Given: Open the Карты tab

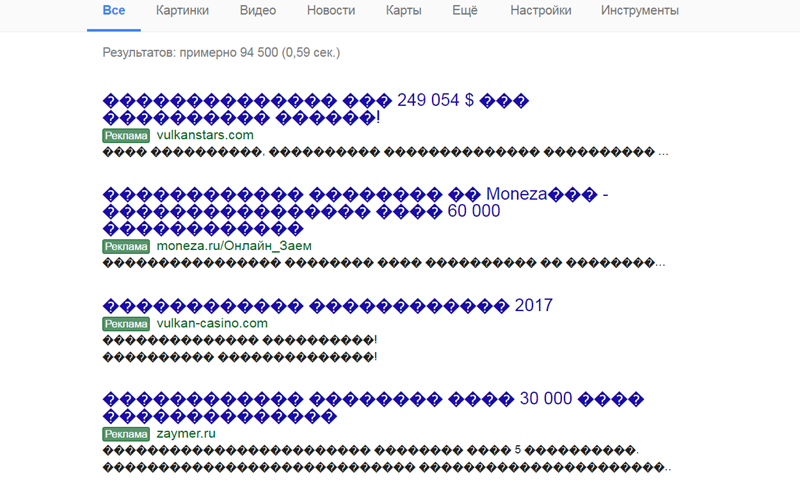Looking at the screenshot, I should click(404, 11).
